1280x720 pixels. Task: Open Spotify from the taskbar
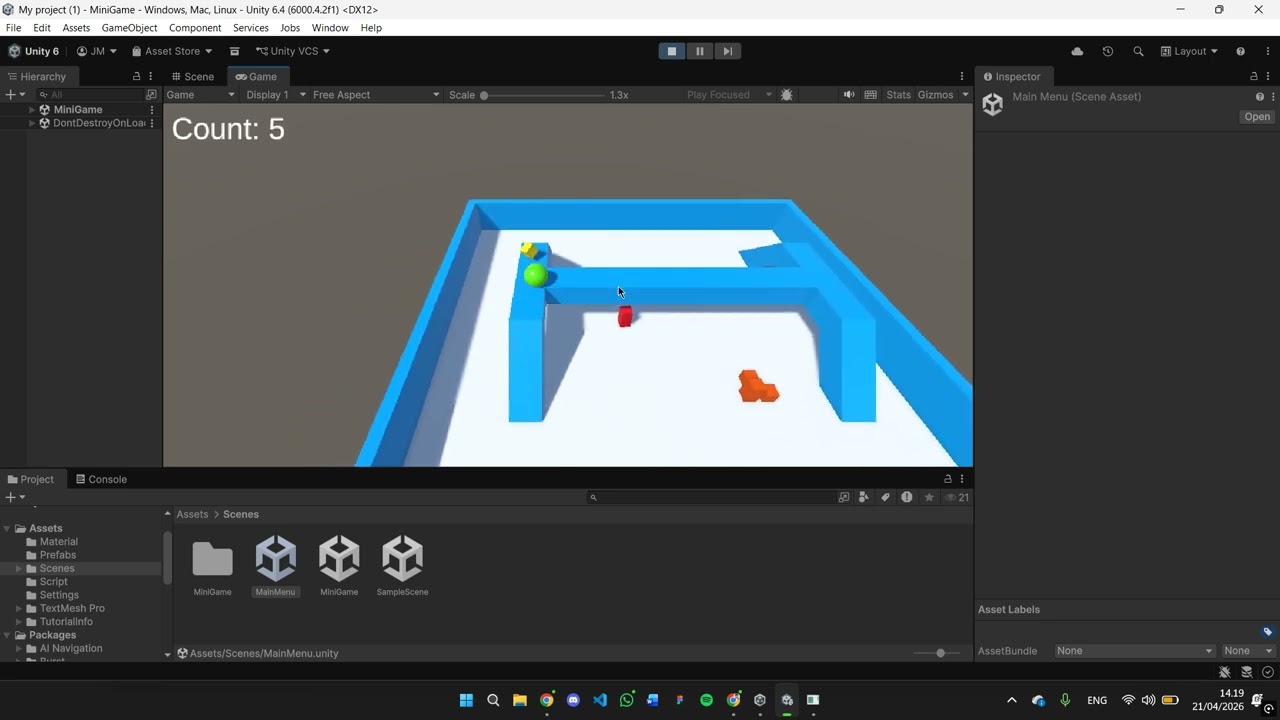[706, 700]
